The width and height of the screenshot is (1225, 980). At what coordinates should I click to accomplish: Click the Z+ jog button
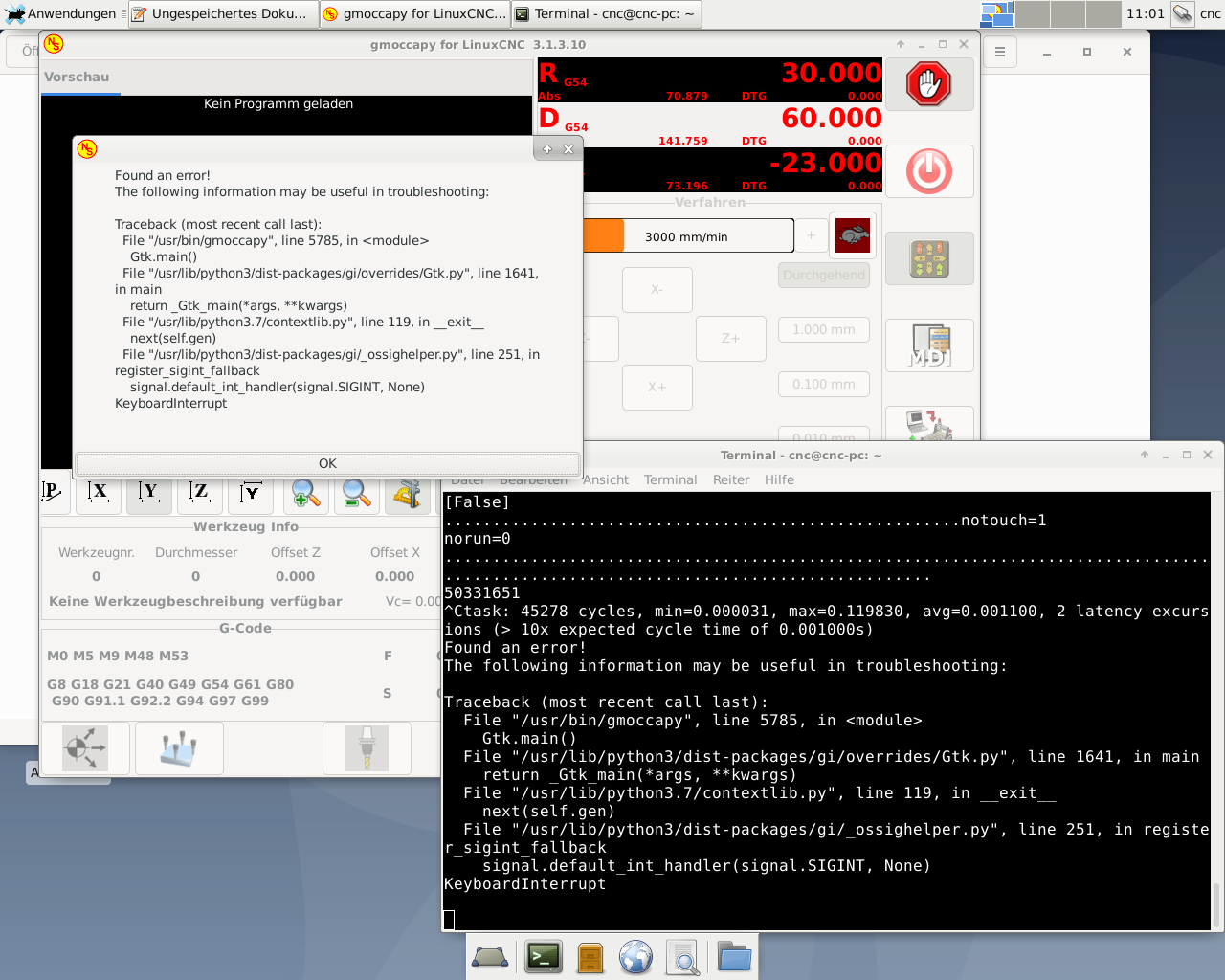click(x=731, y=338)
